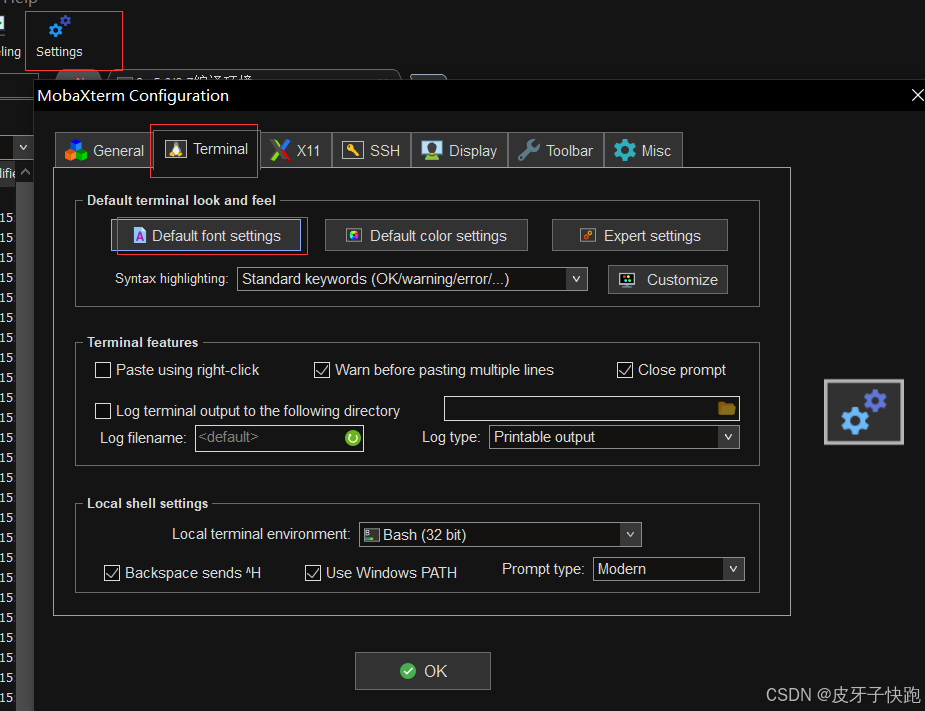Browse for log directory folder icon
Screen dimensions: 925x711
[x=726, y=408]
